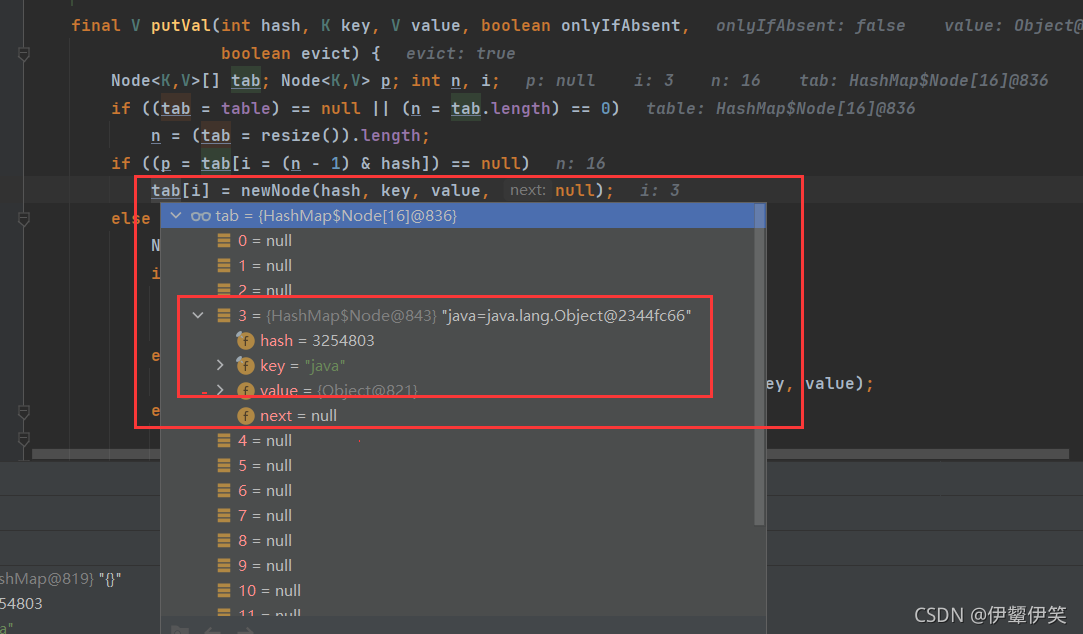The height and width of the screenshot is (634, 1083).
Task: Click the "p: null" inline debug value
Action: [x=560, y=81]
